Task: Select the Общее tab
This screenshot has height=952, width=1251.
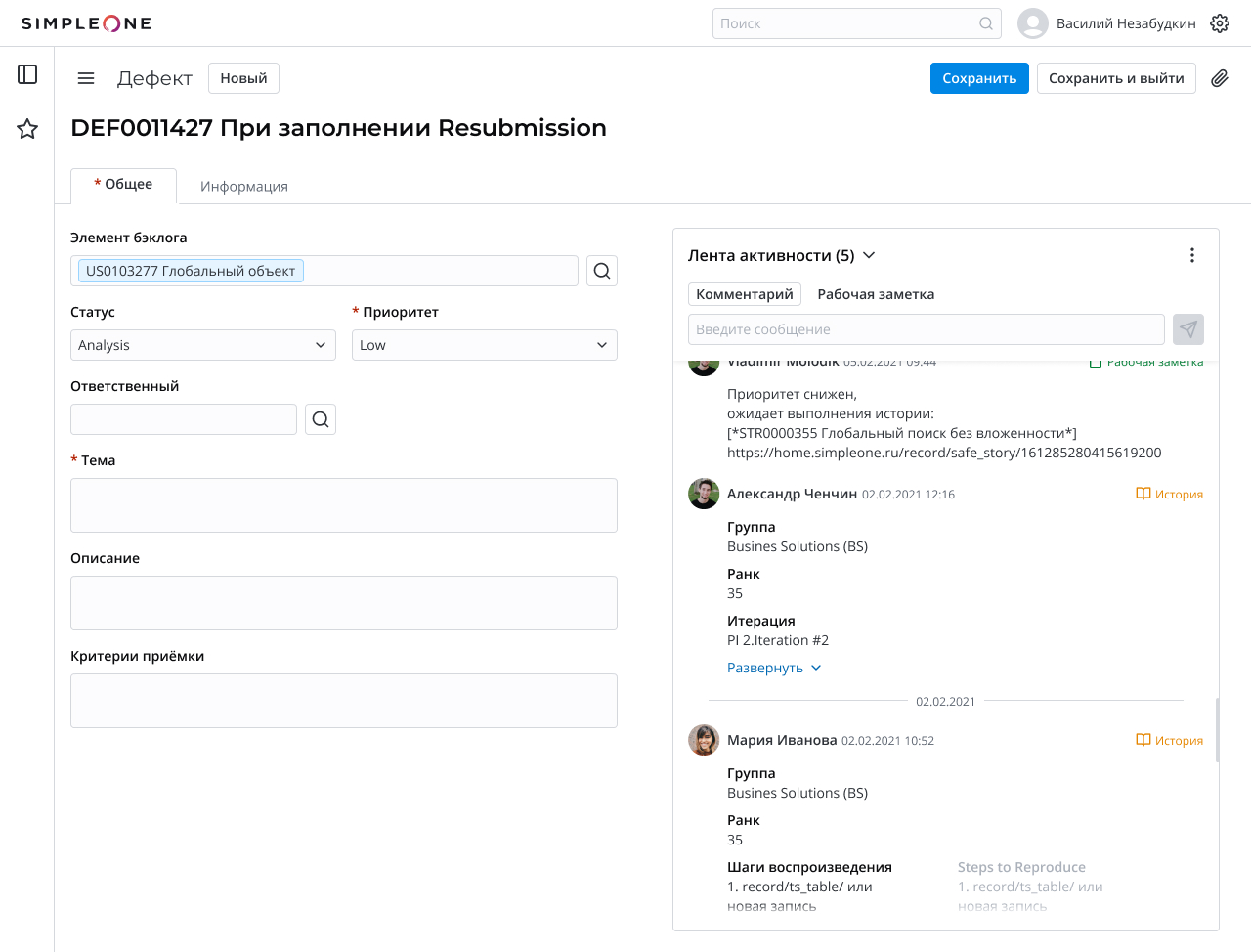Action: point(124,185)
